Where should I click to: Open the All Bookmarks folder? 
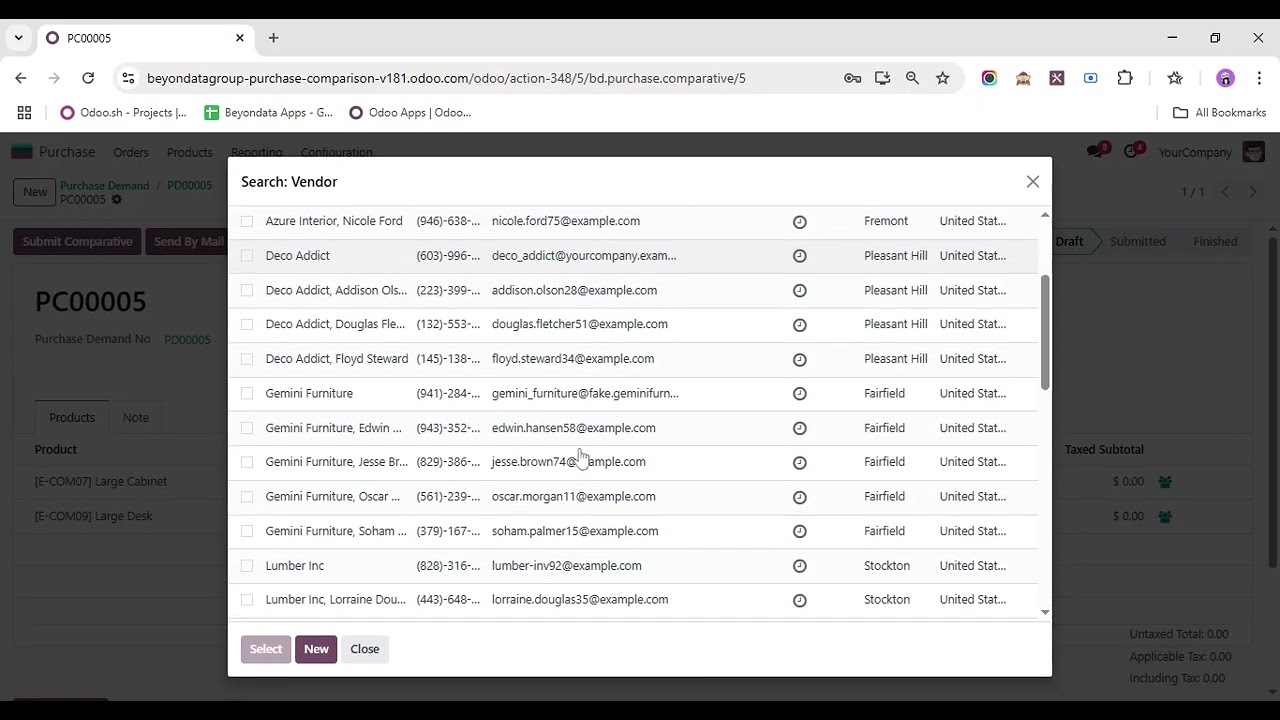point(1219,113)
